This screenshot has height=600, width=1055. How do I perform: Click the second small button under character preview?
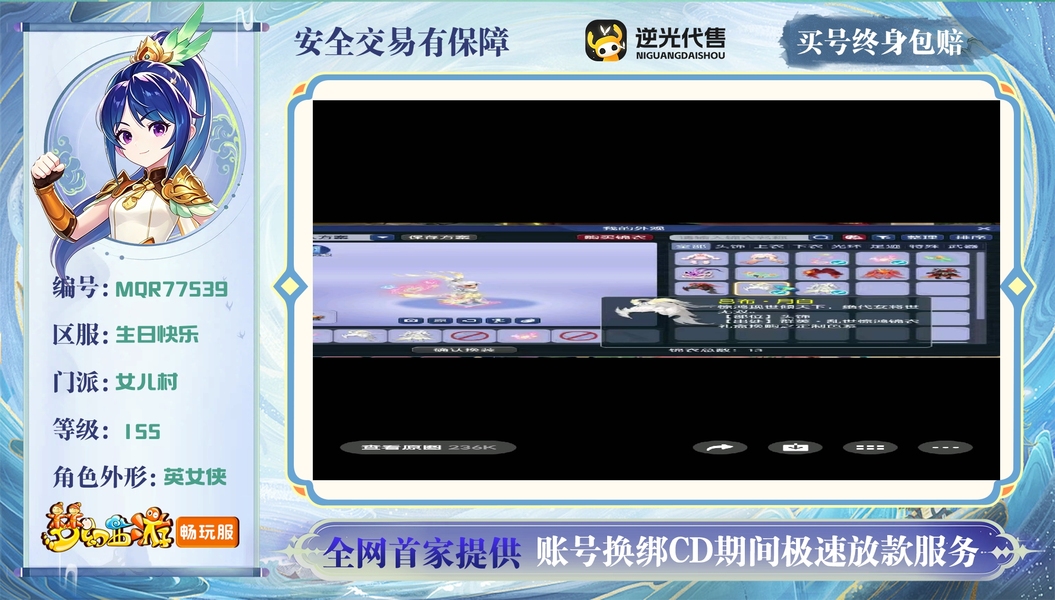440,321
